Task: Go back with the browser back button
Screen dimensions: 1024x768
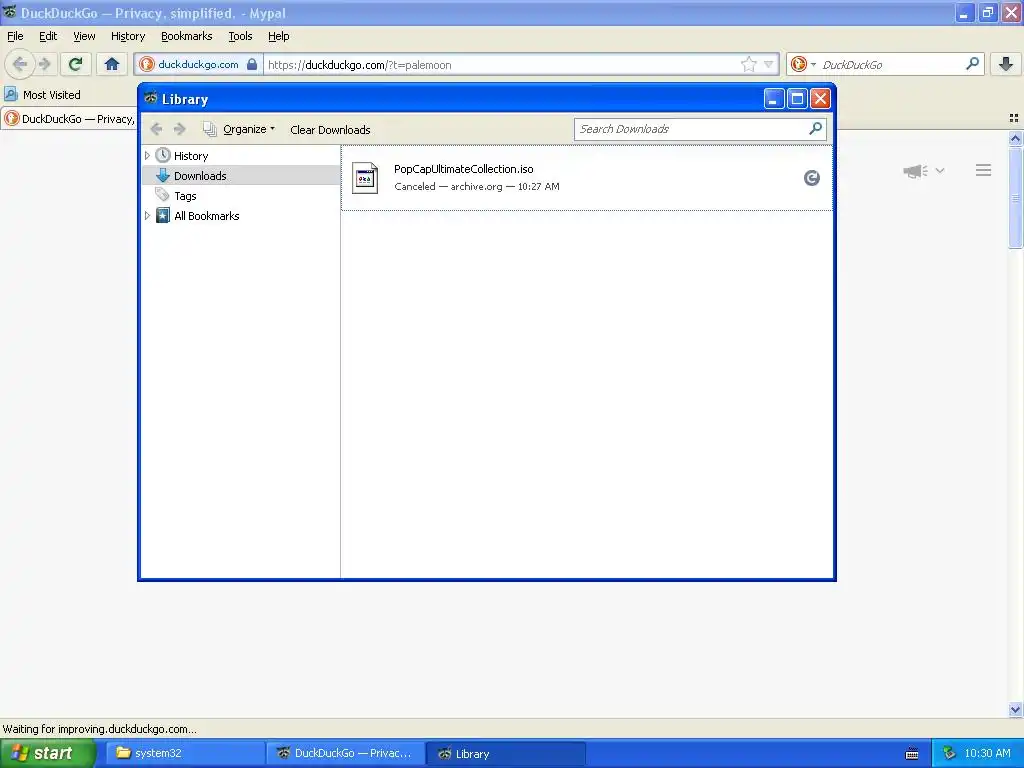Action: (x=20, y=64)
